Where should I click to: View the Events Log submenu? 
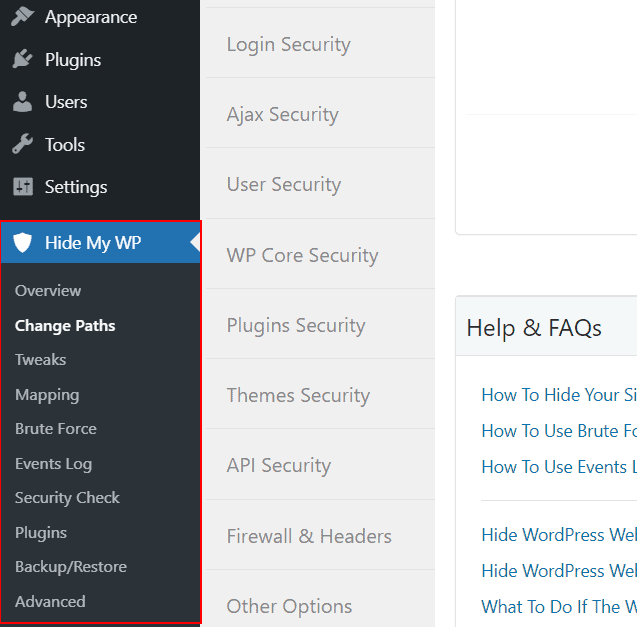tap(53, 464)
